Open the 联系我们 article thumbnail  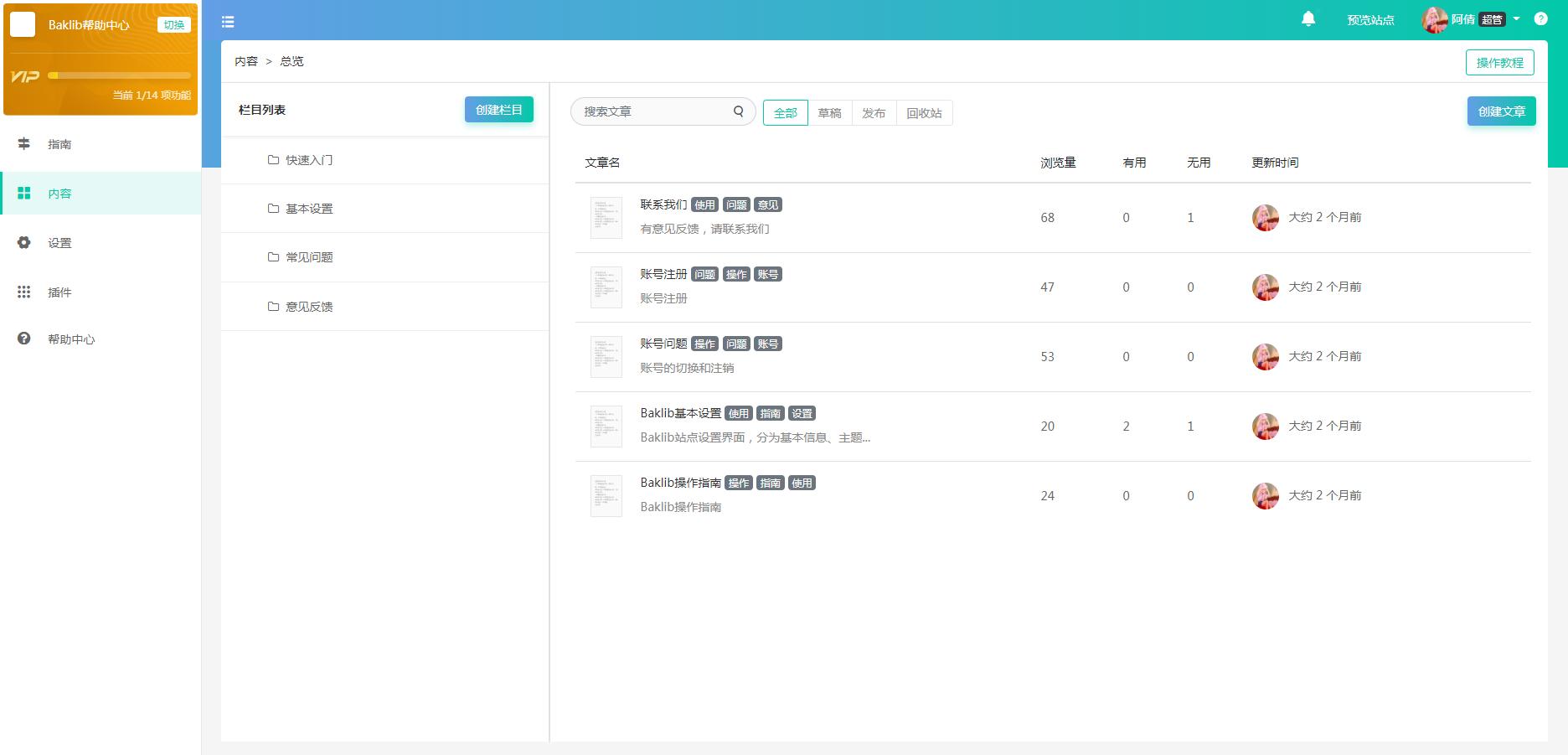tap(606, 218)
